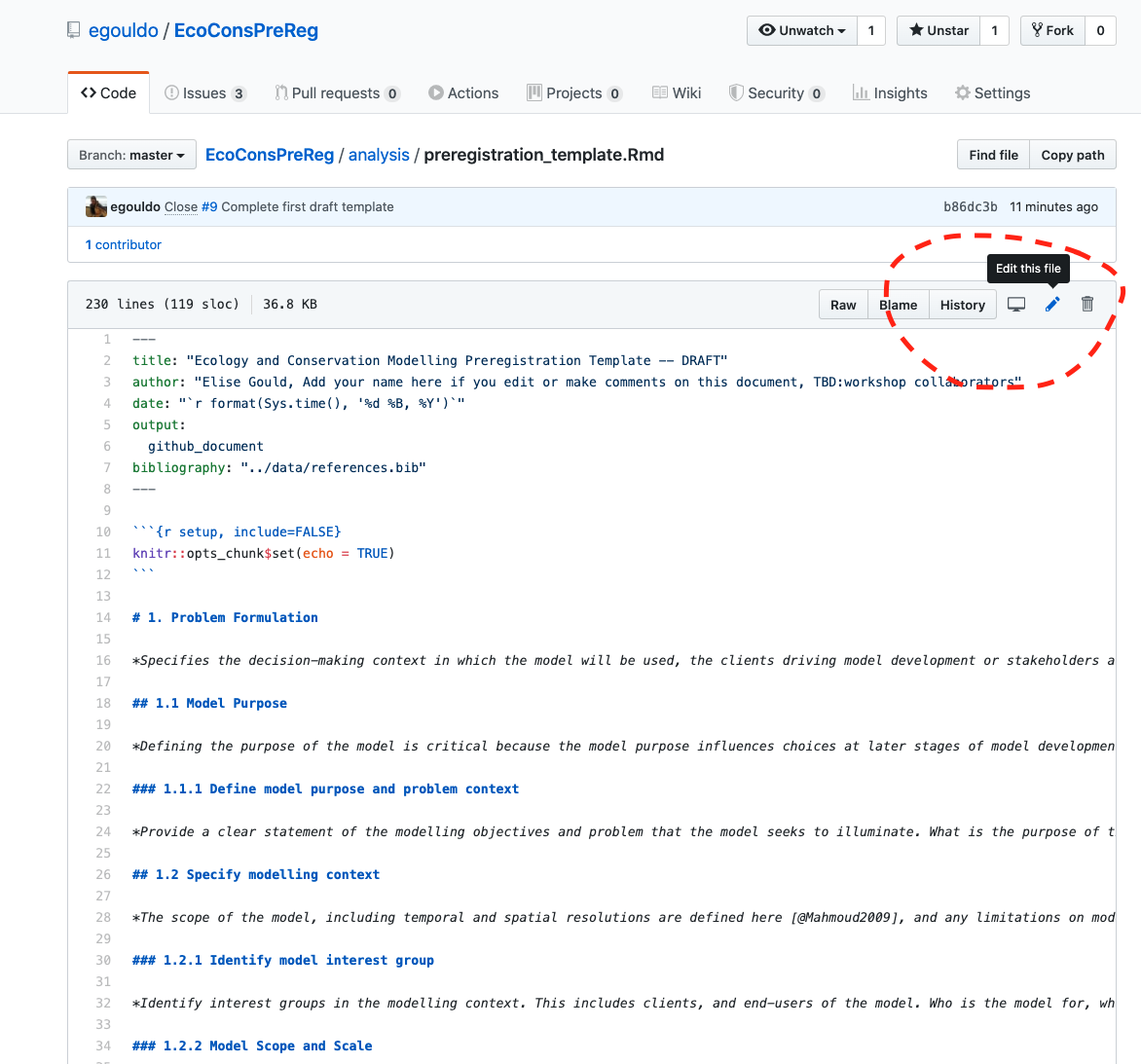The height and width of the screenshot is (1064, 1141).
Task: Open the analysis folder breadcrumb
Action: [x=379, y=155]
